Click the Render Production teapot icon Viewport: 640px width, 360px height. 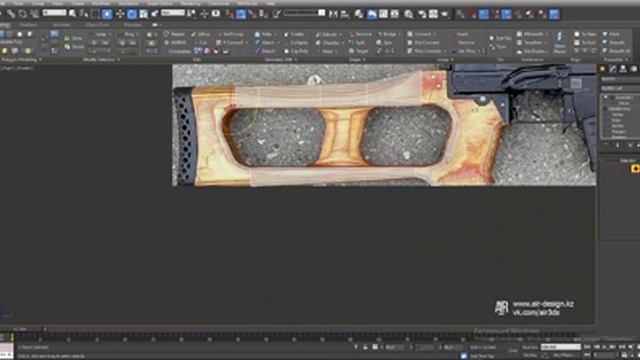445,14
